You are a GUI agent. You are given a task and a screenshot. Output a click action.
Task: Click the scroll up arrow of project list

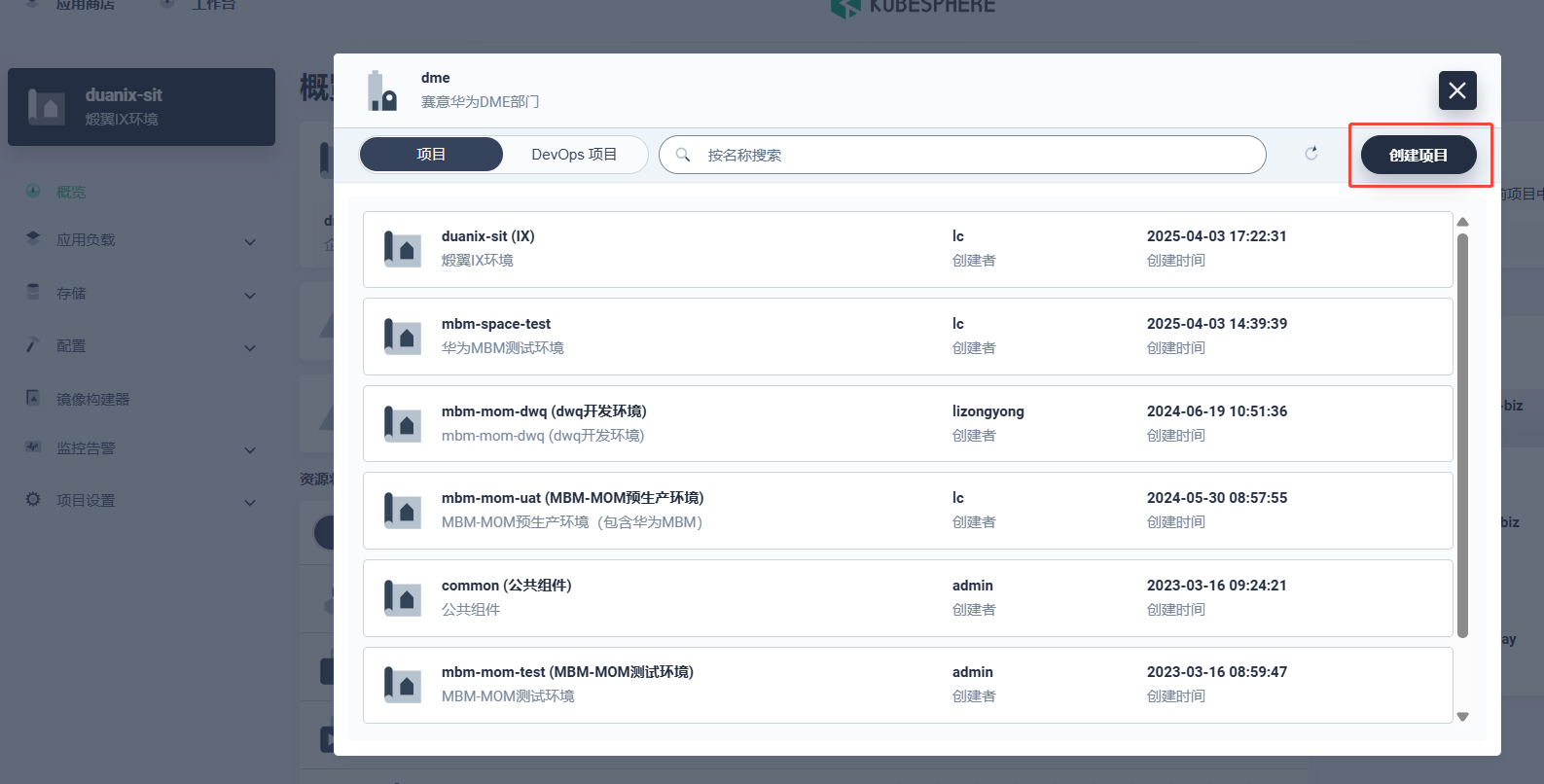click(1462, 223)
